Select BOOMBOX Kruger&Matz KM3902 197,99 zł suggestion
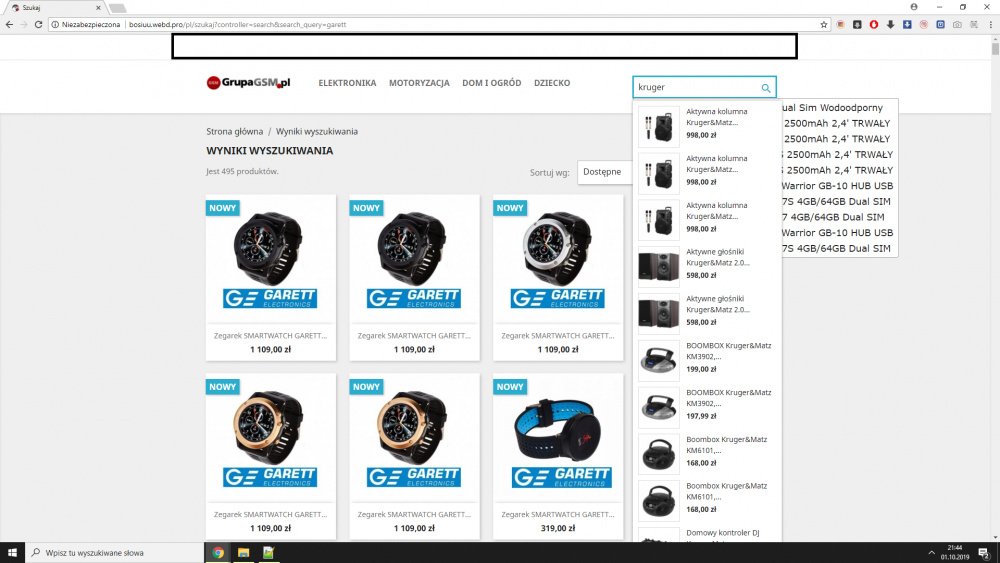This screenshot has width=1000, height=563. pos(707,405)
